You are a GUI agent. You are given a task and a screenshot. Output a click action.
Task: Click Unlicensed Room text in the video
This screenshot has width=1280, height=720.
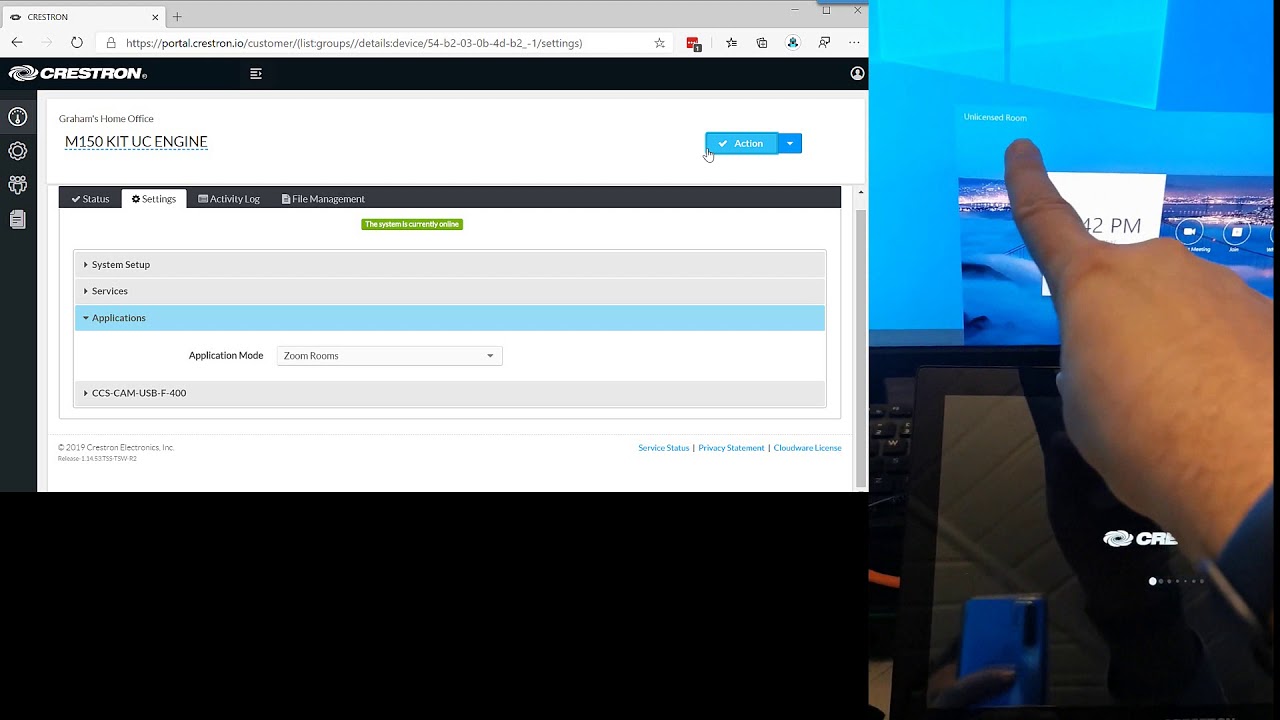pyautogui.click(x=995, y=118)
